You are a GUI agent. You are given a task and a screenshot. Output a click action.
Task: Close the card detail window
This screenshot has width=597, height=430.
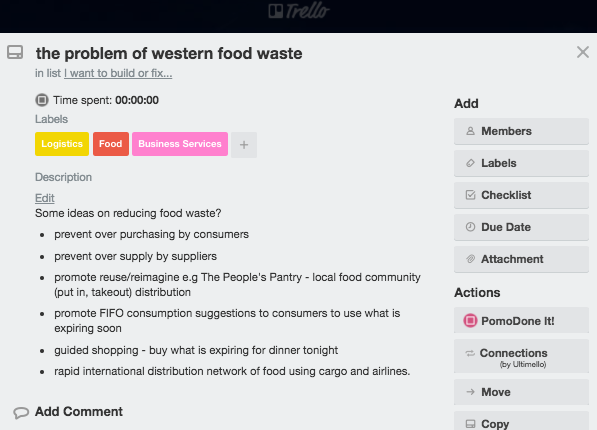(x=583, y=52)
